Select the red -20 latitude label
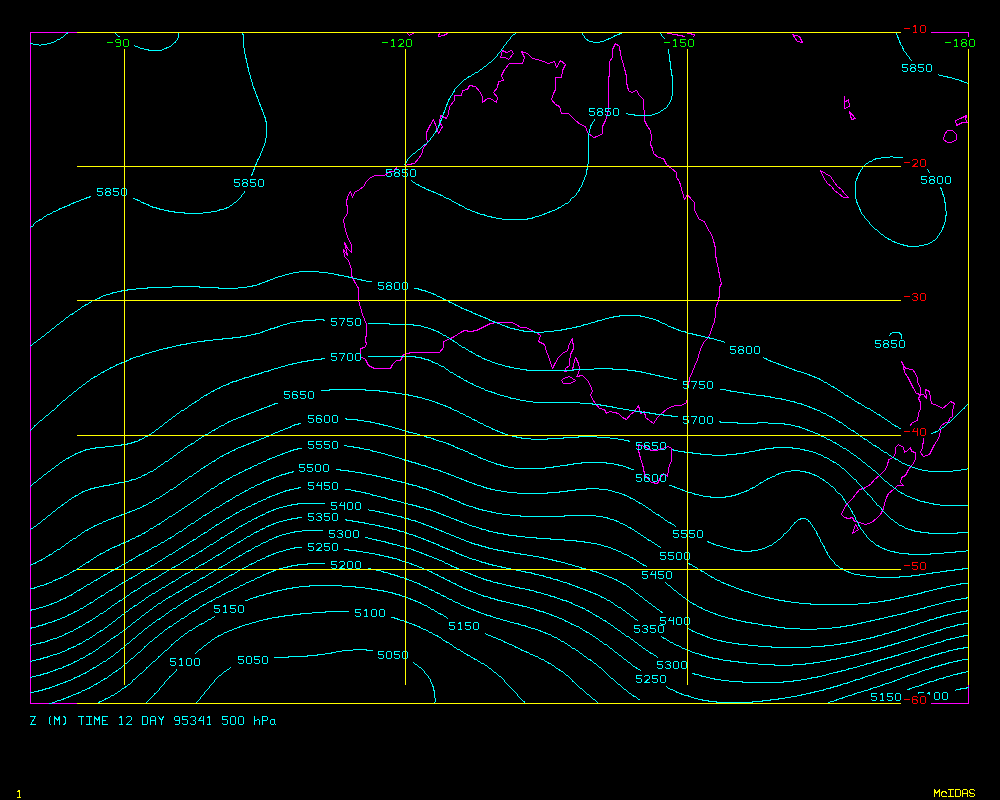1000x800 pixels. [x=914, y=164]
